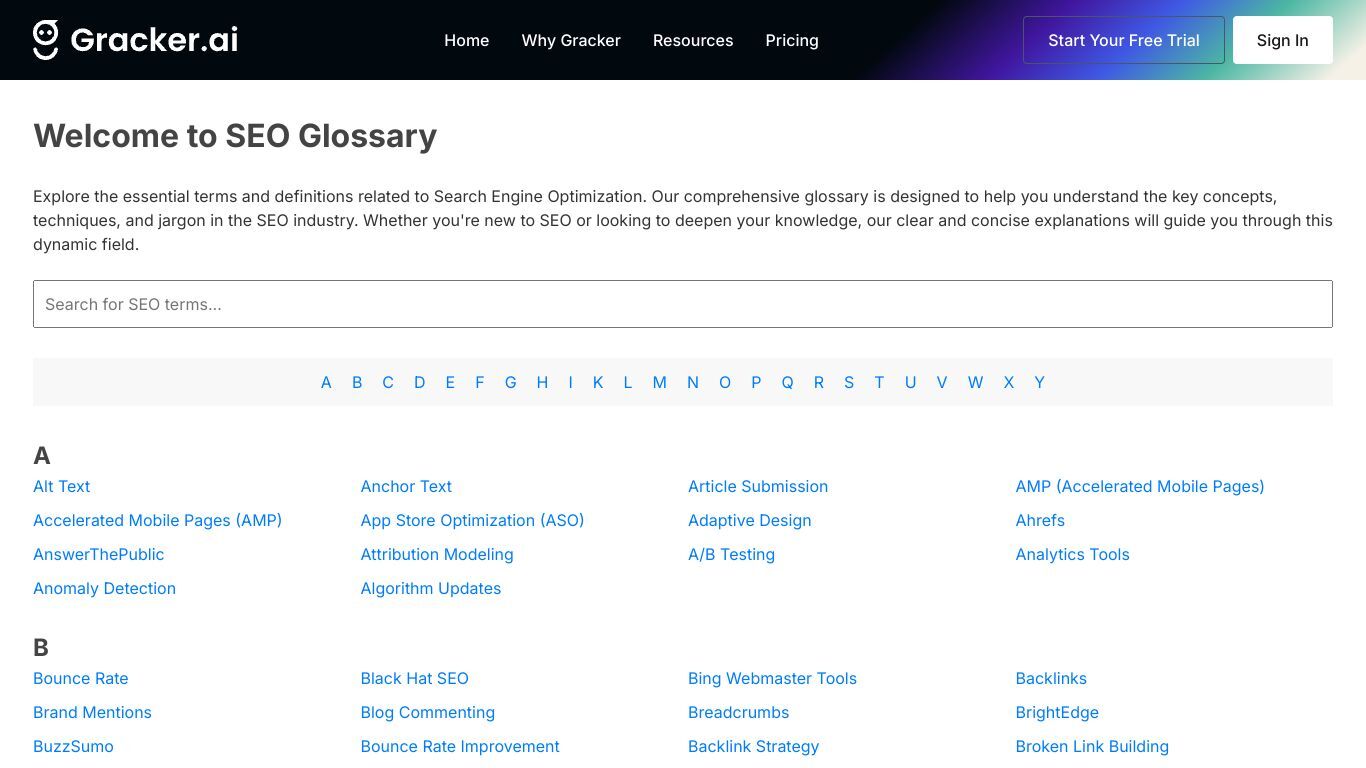This screenshot has width=1366, height=768.
Task: Open the Alt Text glossary entry
Action: click(62, 486)
